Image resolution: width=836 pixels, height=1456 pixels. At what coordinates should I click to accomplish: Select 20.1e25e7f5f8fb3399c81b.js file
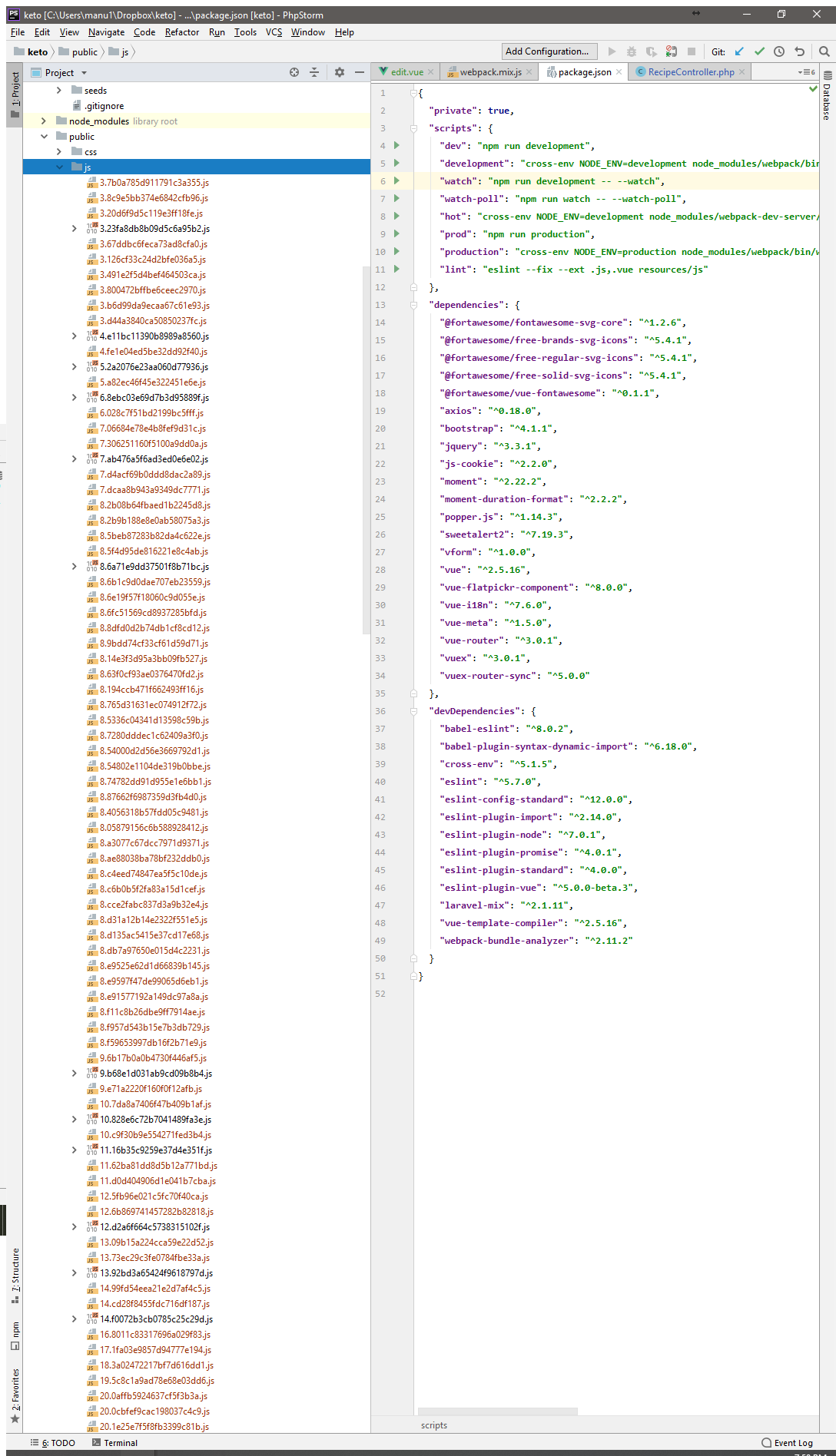pyautogui.click(x=154, y=1427)
